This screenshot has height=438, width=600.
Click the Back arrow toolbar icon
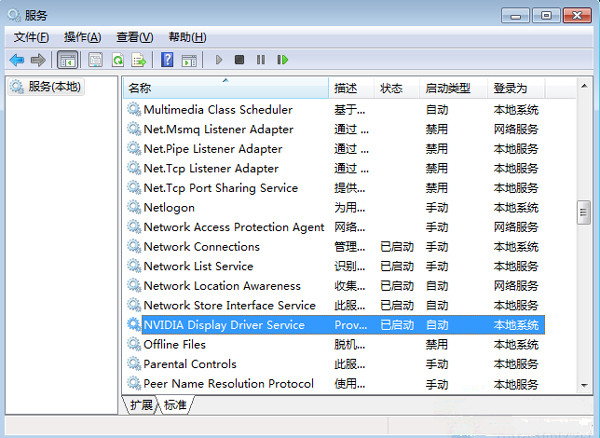coord(17,60)
